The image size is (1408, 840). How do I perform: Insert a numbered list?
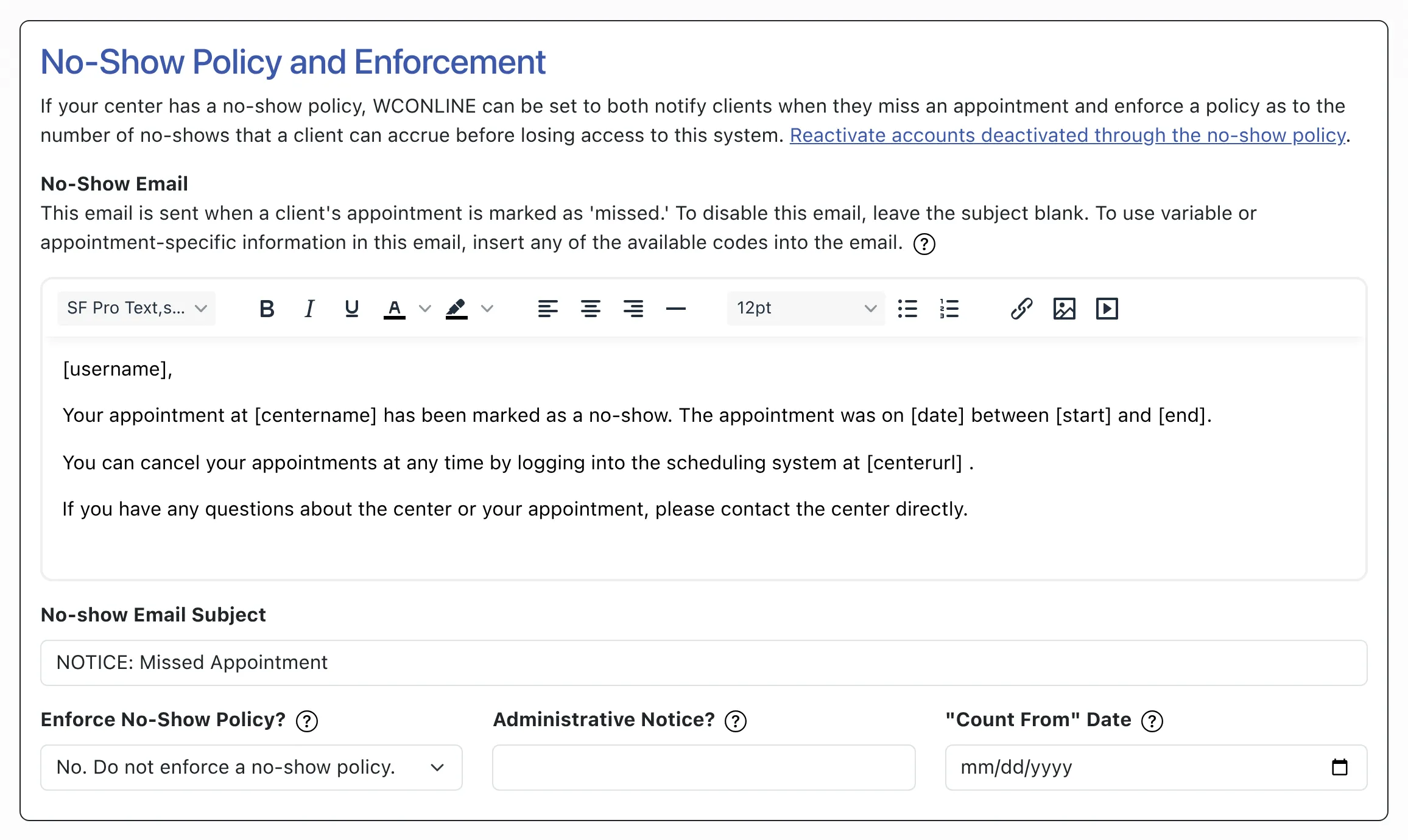[949, 309]
